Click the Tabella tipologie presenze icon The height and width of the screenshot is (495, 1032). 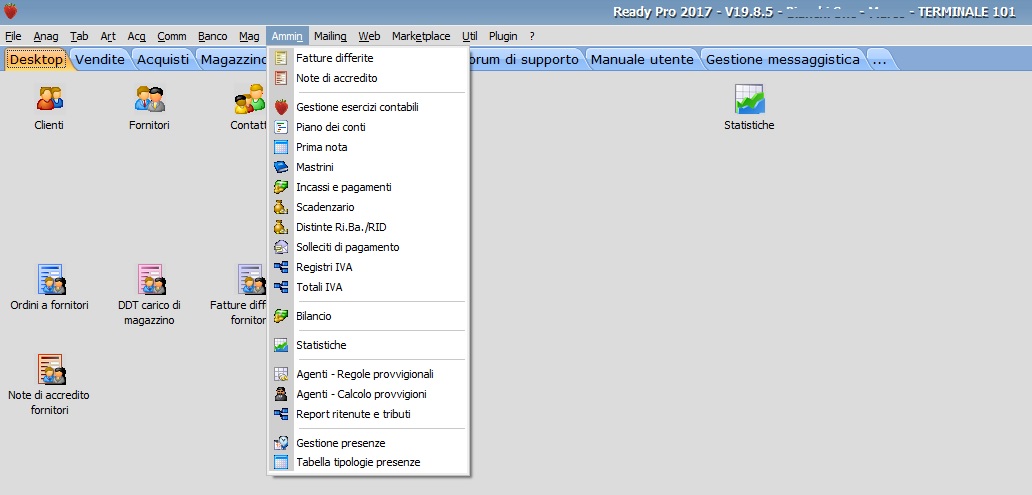tap(281, 462)
